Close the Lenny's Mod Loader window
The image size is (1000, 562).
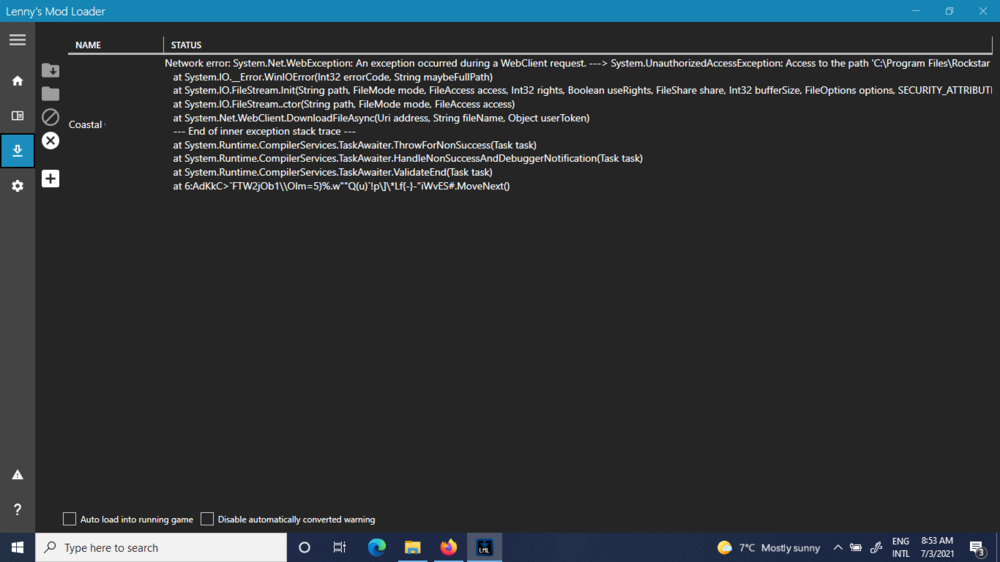point(983,11)
